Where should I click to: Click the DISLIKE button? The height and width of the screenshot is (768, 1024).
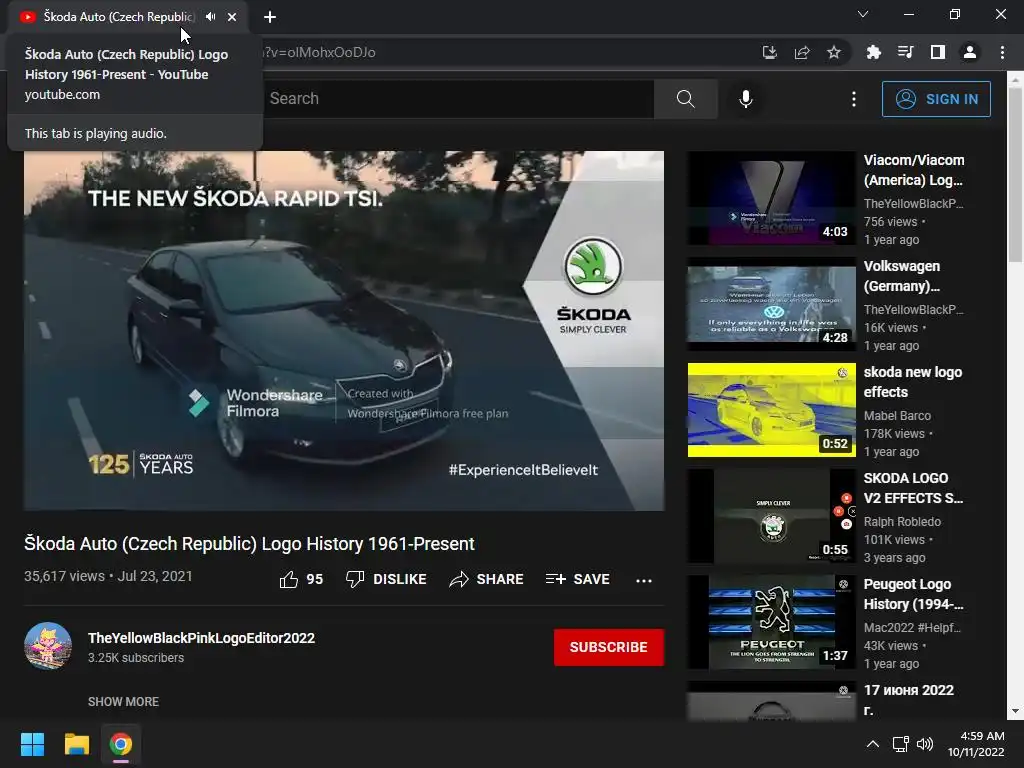tap(386, 579)
